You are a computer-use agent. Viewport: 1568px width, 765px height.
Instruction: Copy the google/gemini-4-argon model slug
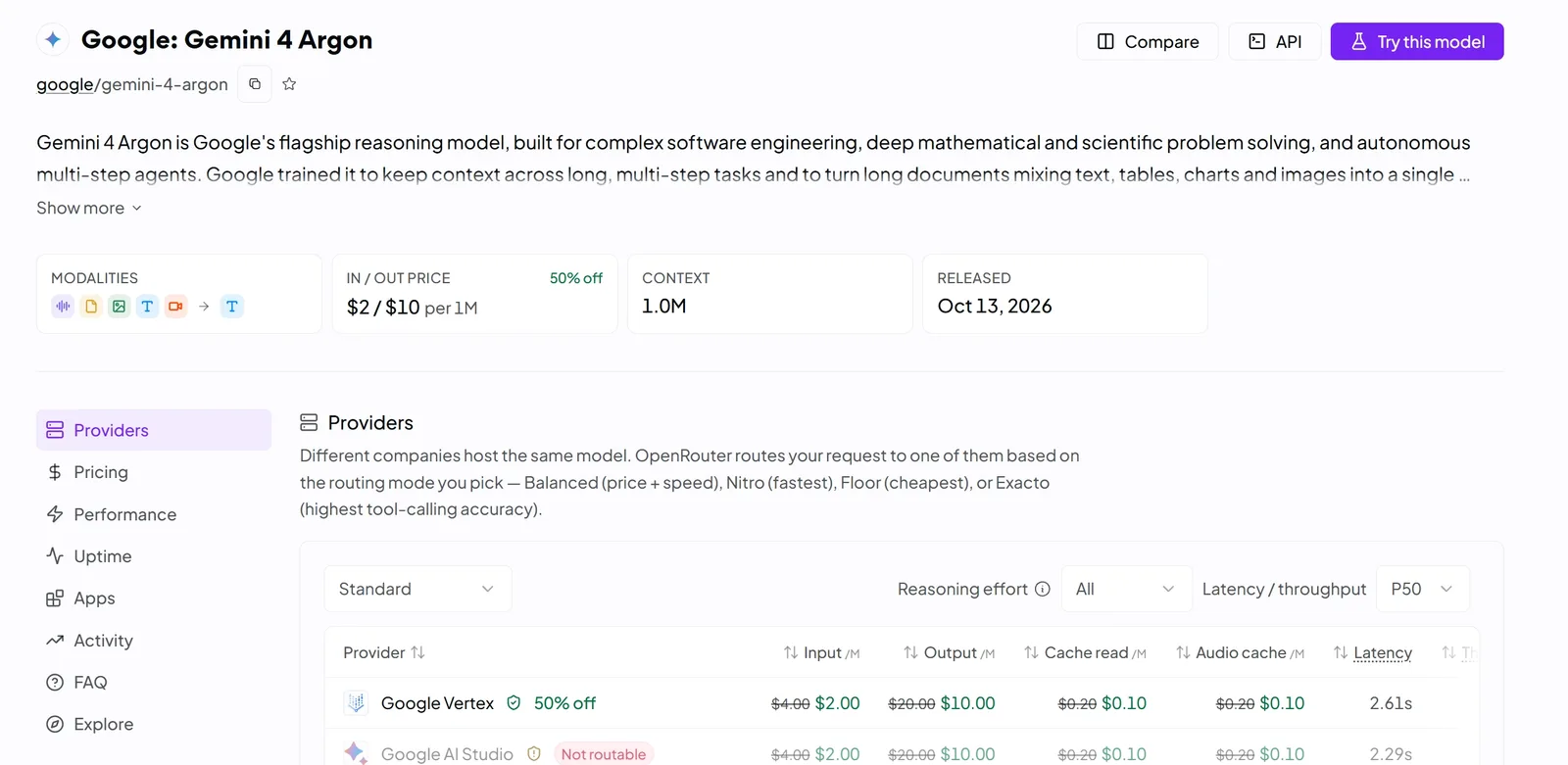pyautogui.click(x=255, y=84)
